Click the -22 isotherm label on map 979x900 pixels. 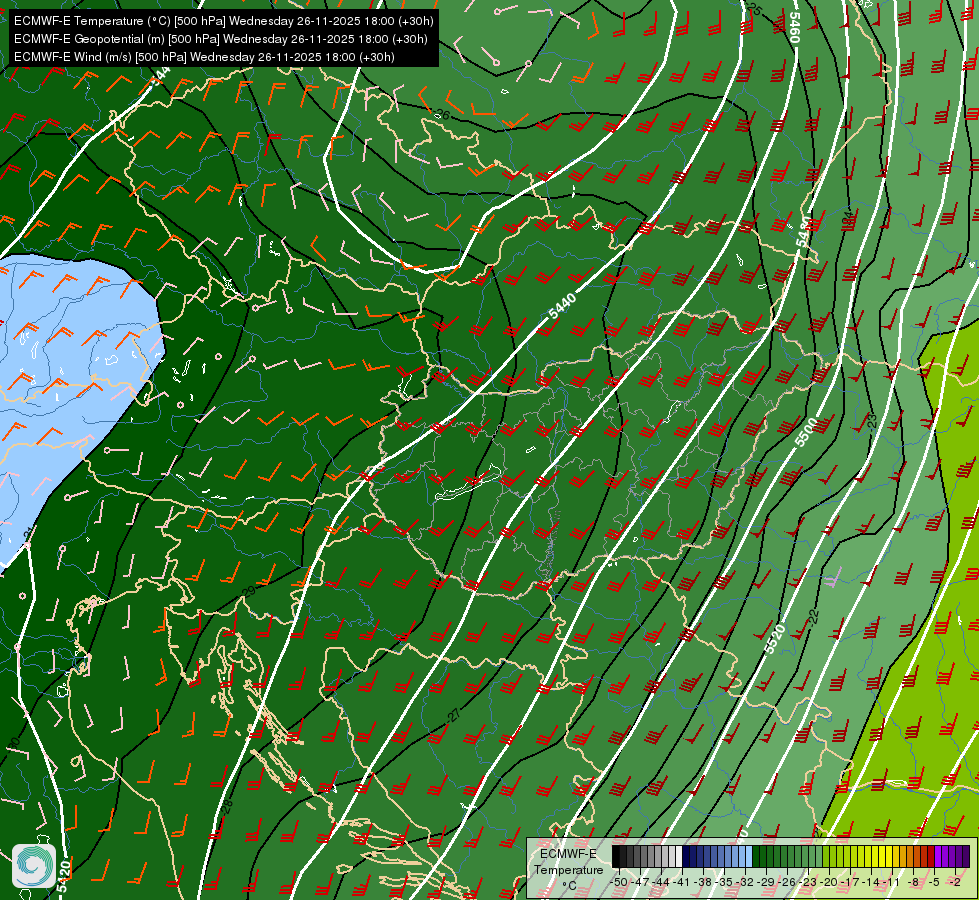[813, 617]
